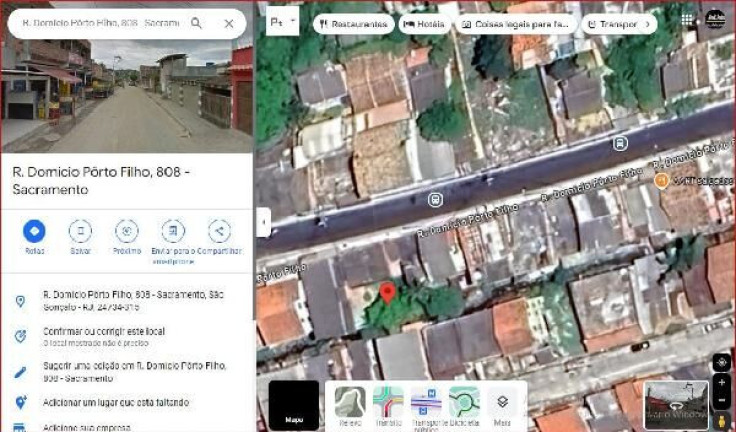Zoom in with the plus button
This screenshot has height=432, width=736.
722,383
